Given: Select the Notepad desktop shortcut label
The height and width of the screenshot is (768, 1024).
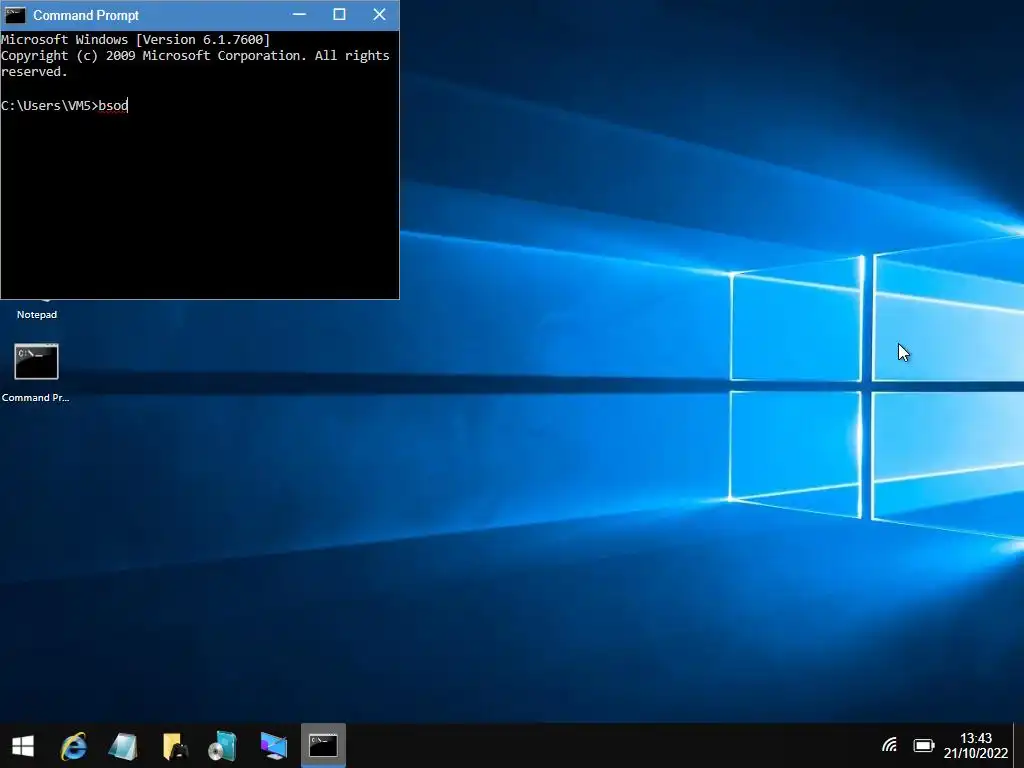Looking at the screenshot, I should [x=37, y=315].
